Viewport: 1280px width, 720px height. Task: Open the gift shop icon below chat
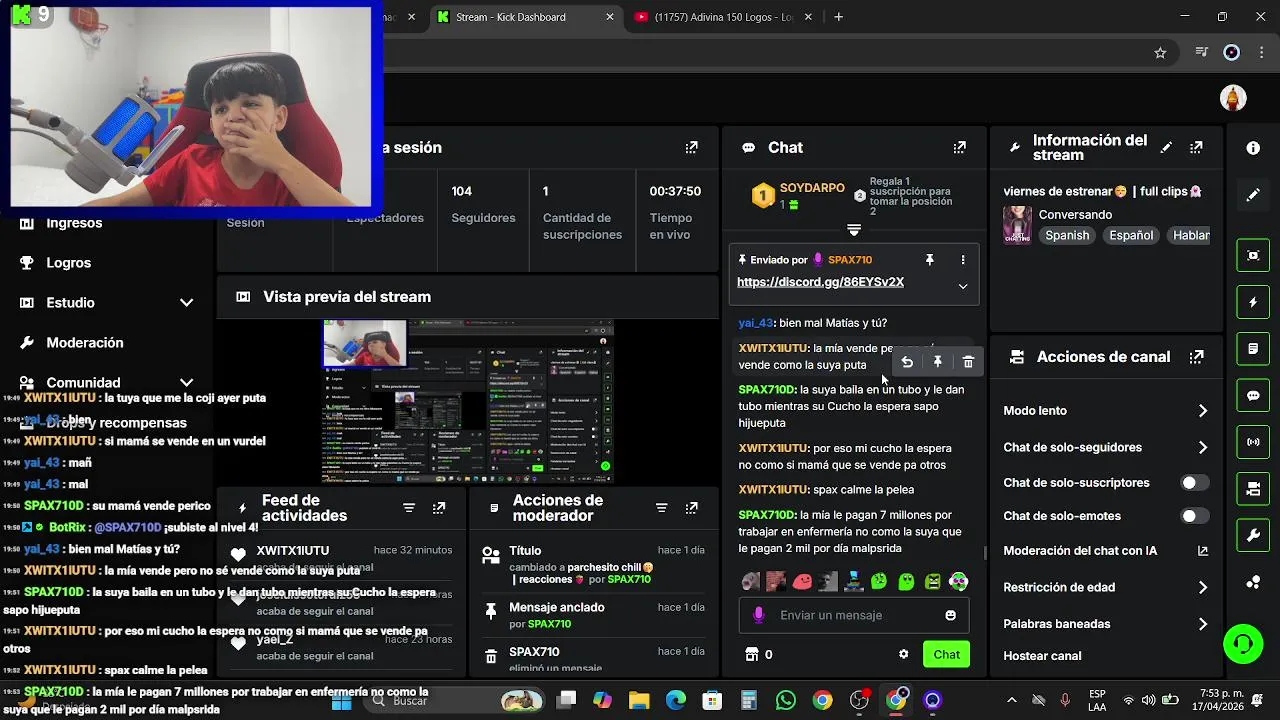pyautogui.click(x=752, y=654)
